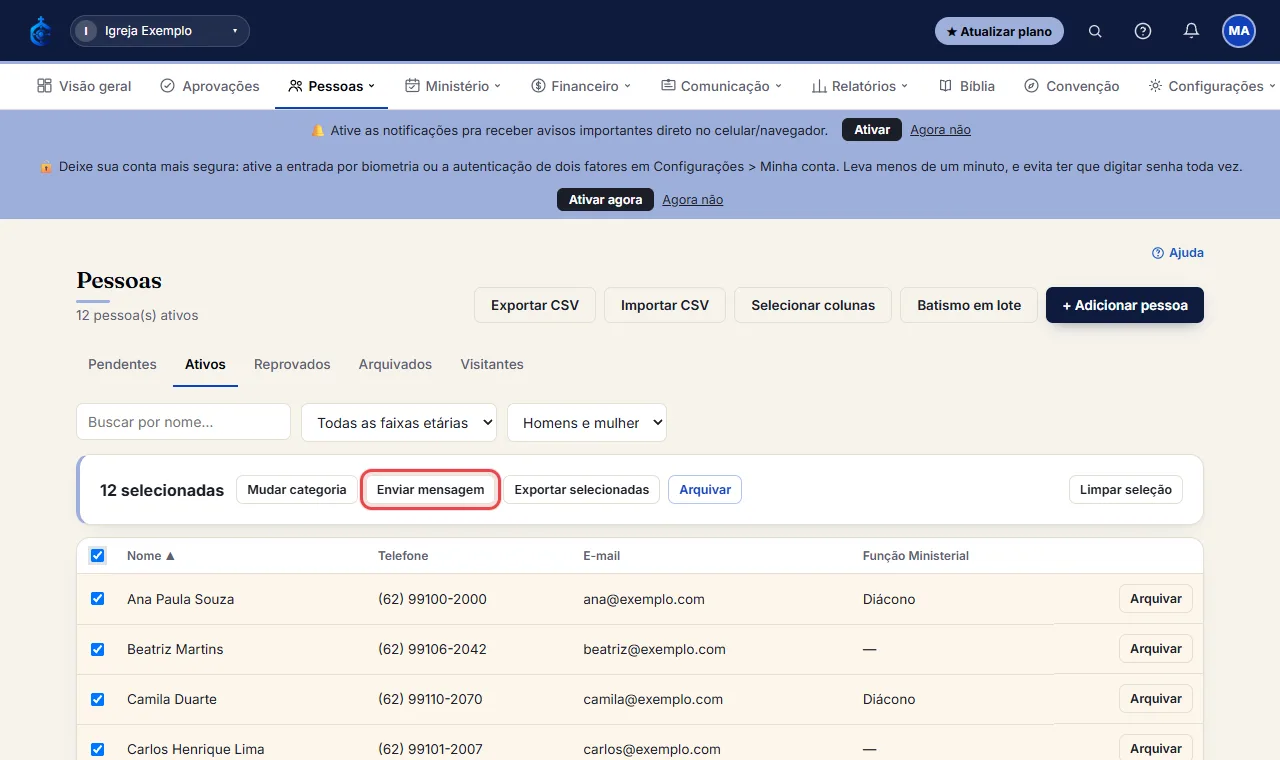This screenshot has width=1280, height=760.
Task: Uncheck Beatriz Martins row
Action: click(x=97, y=649)
